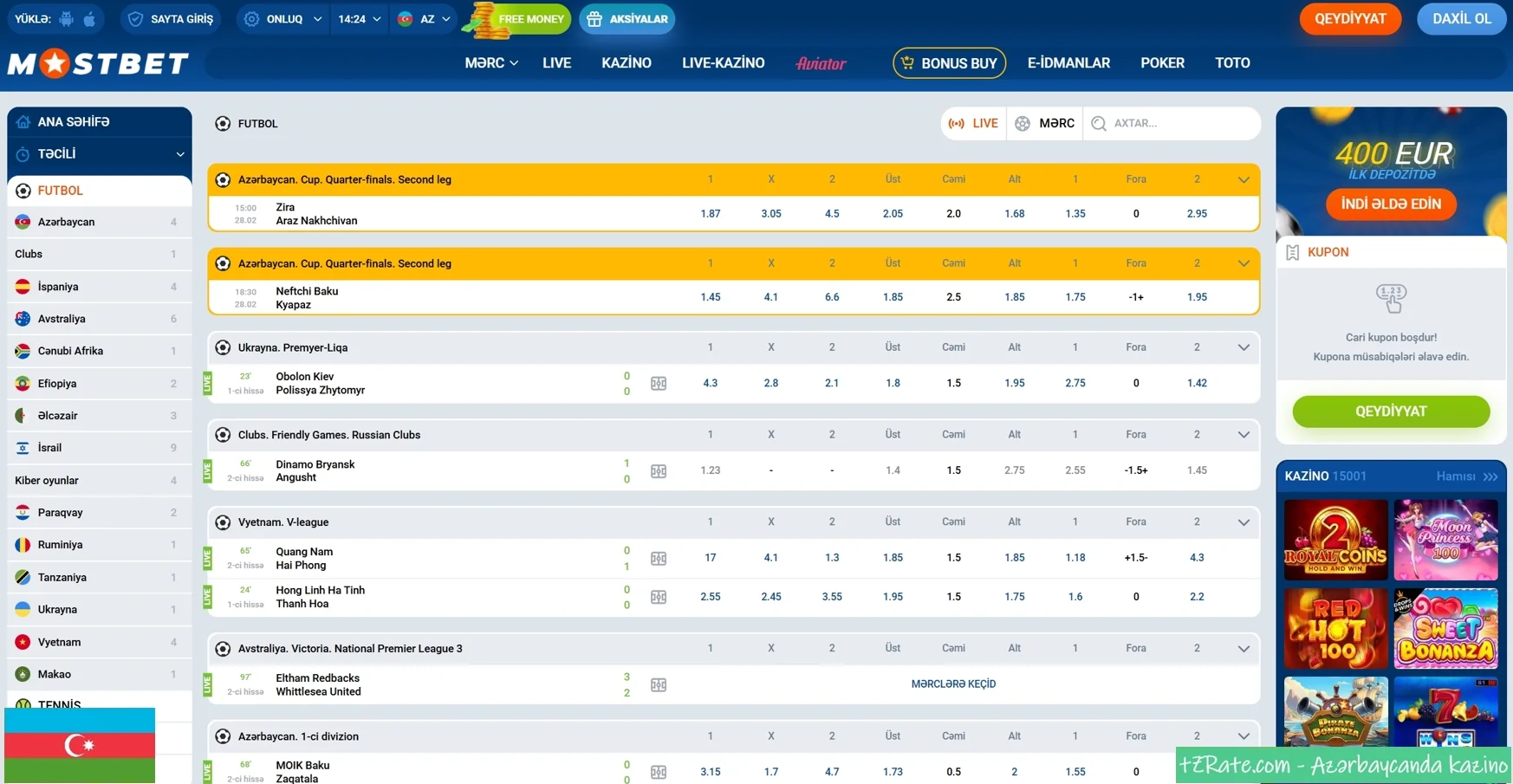
Task: Collapse the TƏCİLİ sidebar section
Action: [179, 154]
